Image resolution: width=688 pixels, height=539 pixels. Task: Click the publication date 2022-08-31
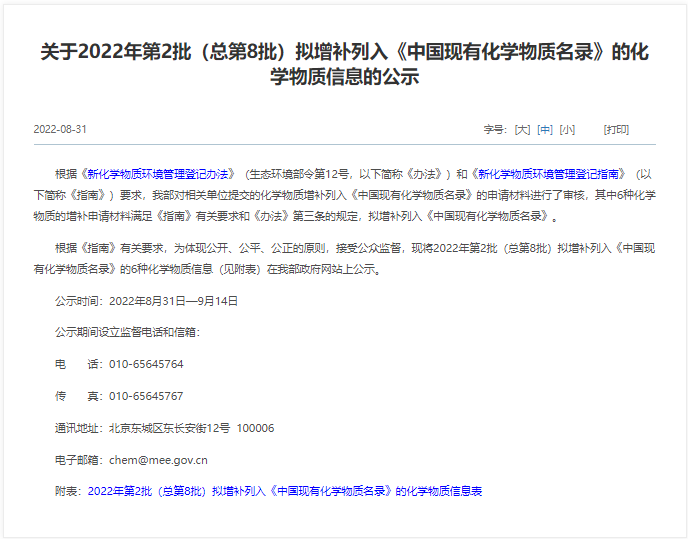[60, 130]
